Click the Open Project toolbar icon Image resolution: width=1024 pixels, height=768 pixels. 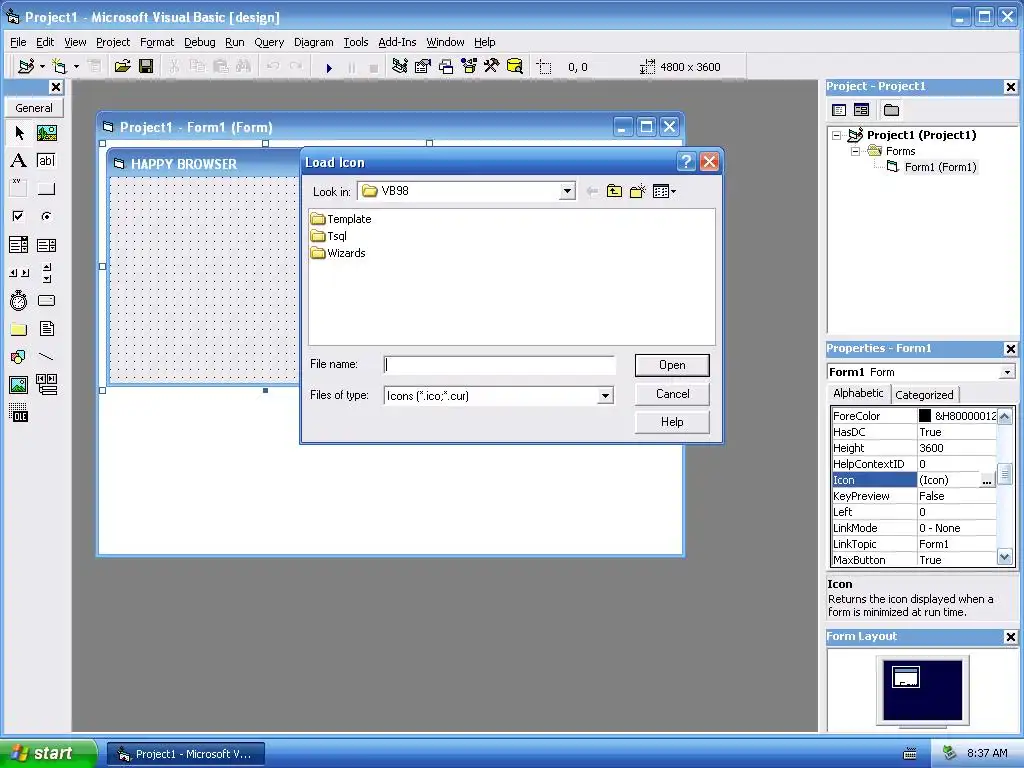click(122, 66)
